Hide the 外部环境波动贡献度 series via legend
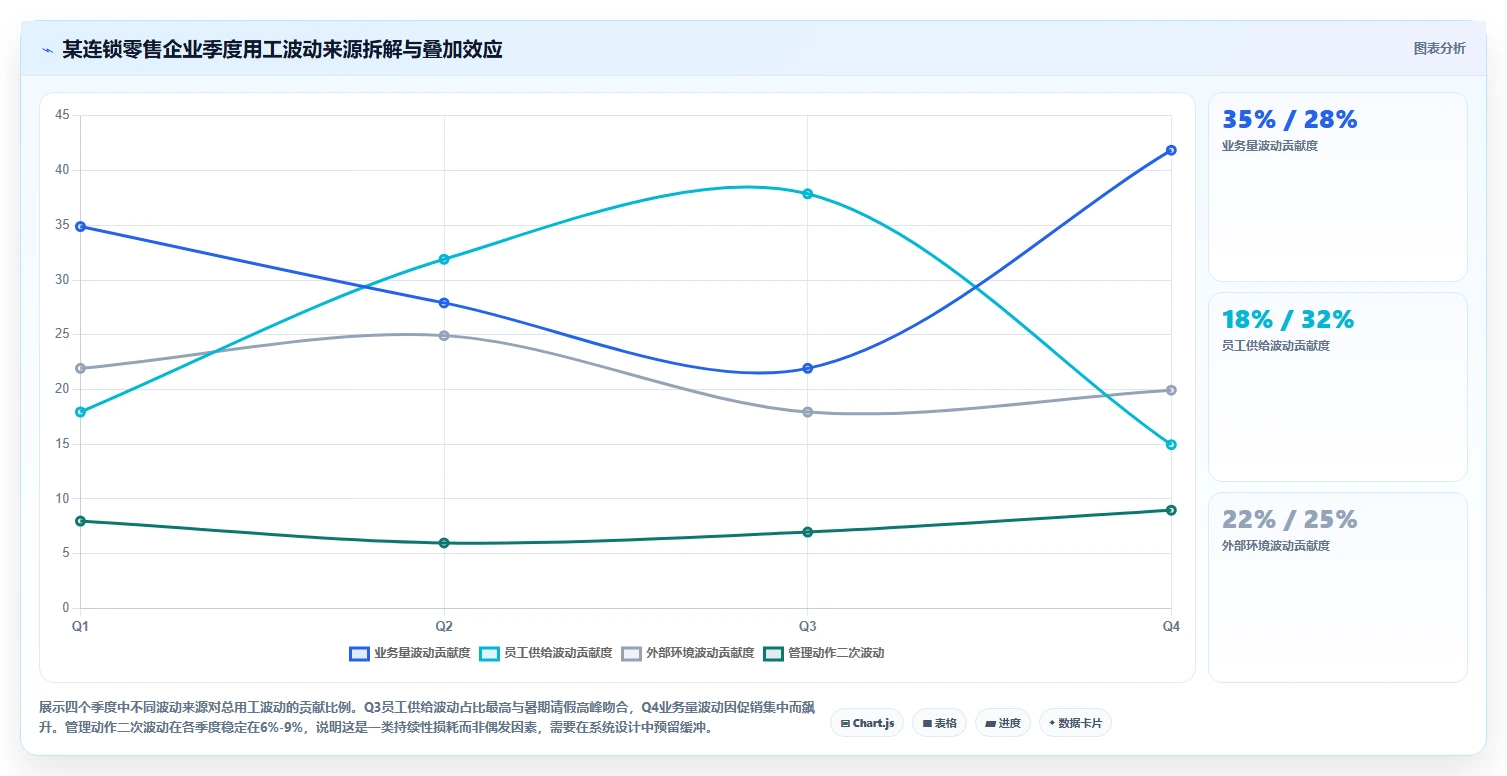This screenshot has width=1507, height=776. (x=631, y=653)
